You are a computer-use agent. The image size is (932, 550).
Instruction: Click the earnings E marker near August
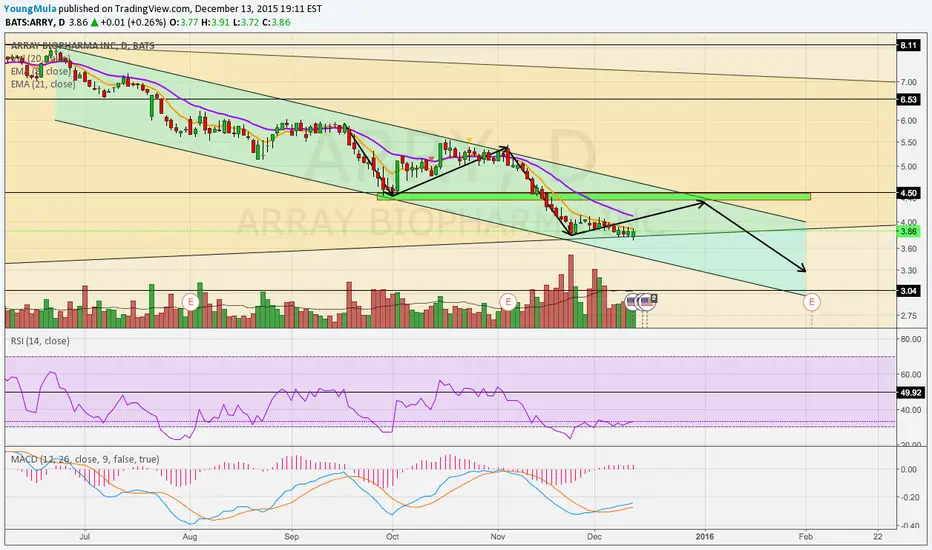(190, 301)
